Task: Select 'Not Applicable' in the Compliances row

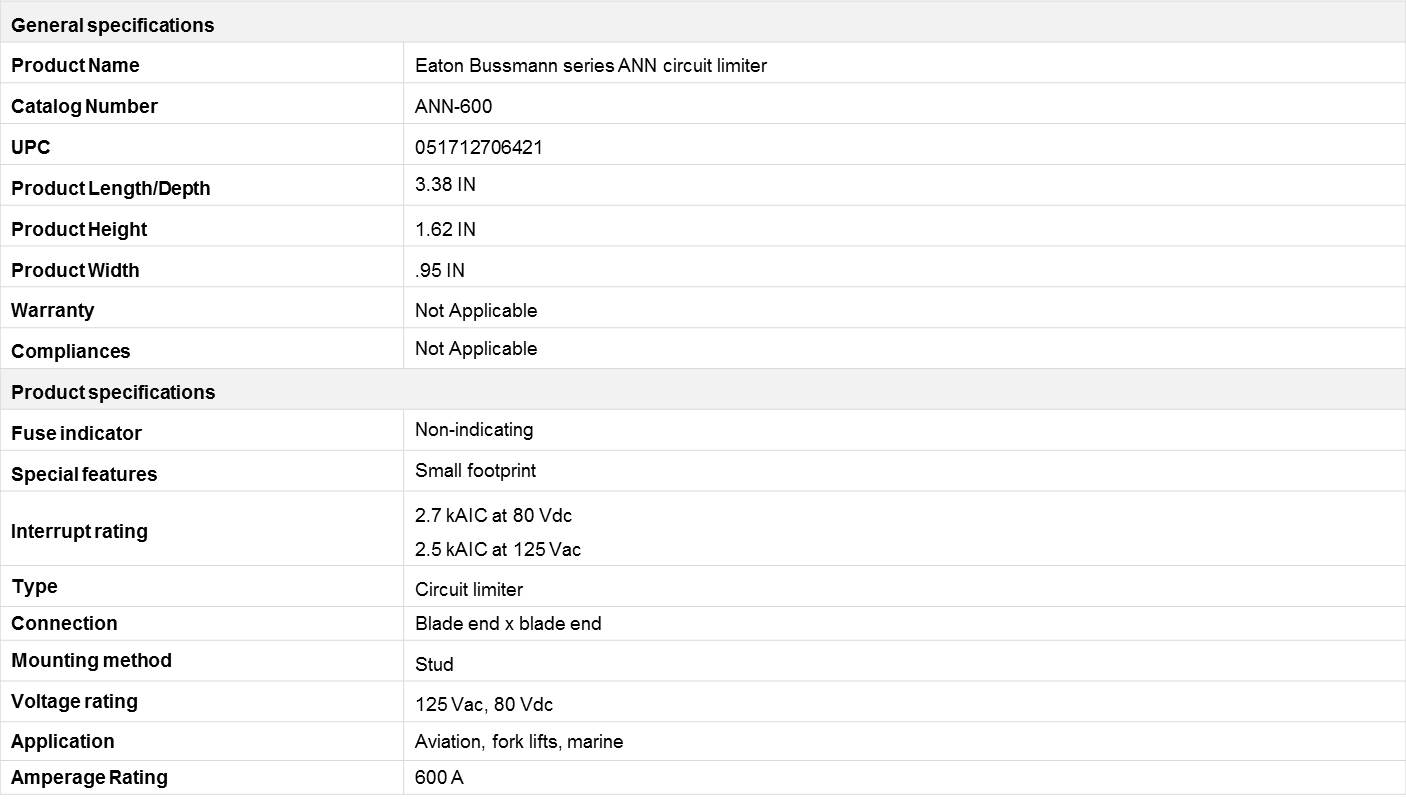Action: coord(476,349)
